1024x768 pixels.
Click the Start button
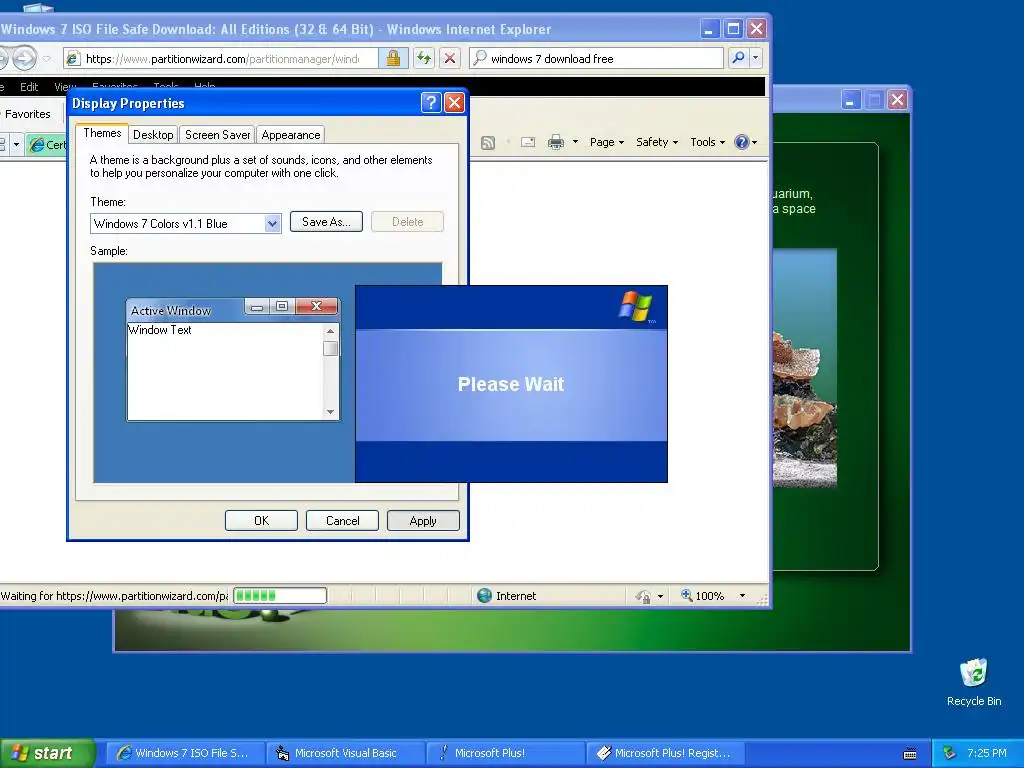pyautogui.click(x=47, y=753)
